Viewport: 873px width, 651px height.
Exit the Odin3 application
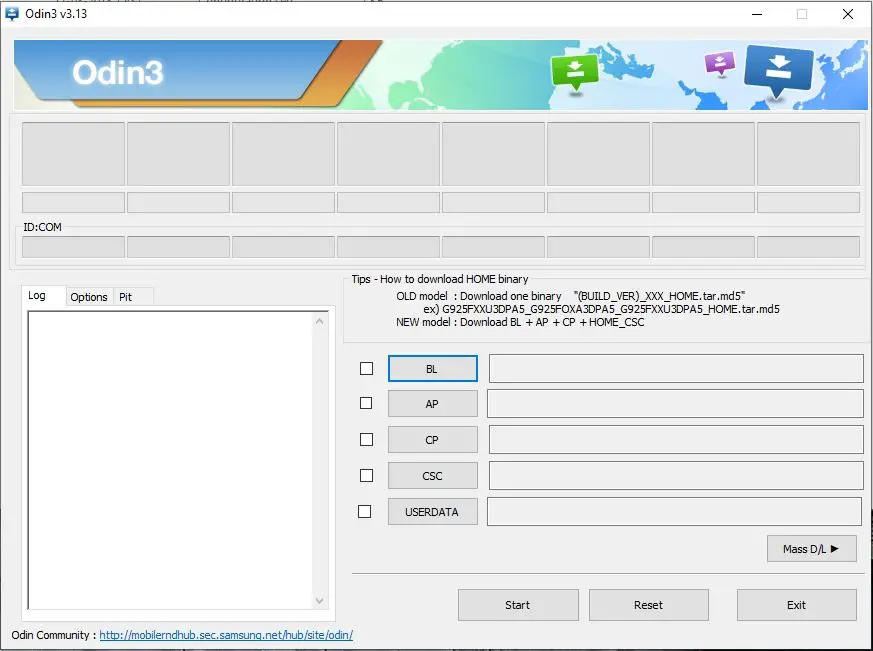tap(797, 605)
